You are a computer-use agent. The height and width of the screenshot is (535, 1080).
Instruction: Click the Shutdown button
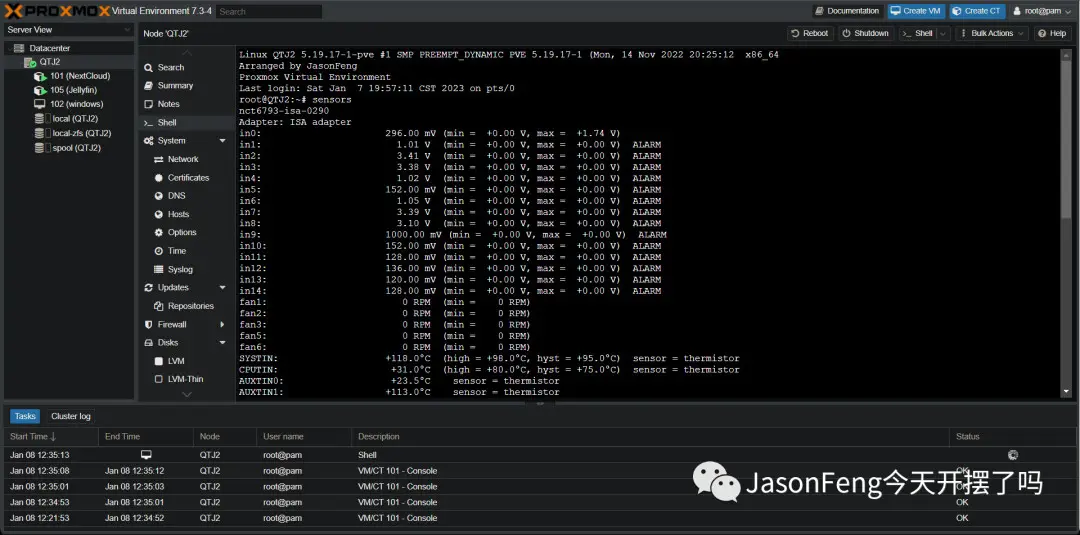(866, 33)
